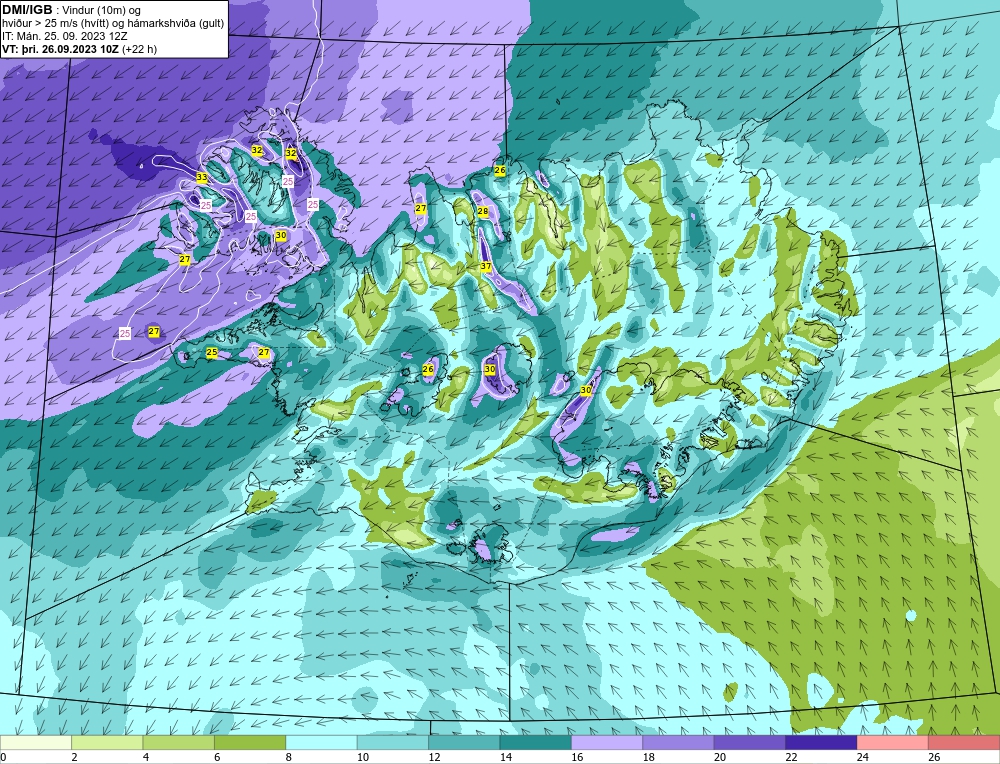Click legend scale number '20'

[720, 757]
